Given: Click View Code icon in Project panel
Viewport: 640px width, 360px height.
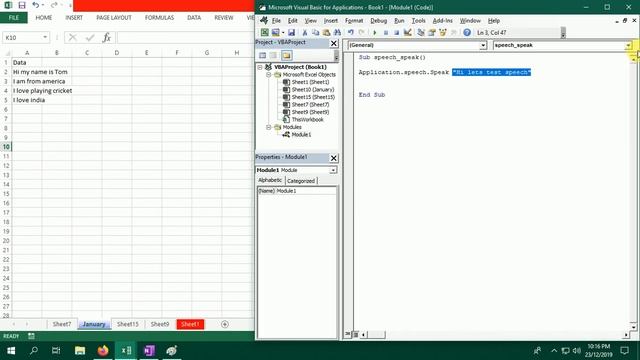Looking at the screenshot, I should [x=262, y=56].
